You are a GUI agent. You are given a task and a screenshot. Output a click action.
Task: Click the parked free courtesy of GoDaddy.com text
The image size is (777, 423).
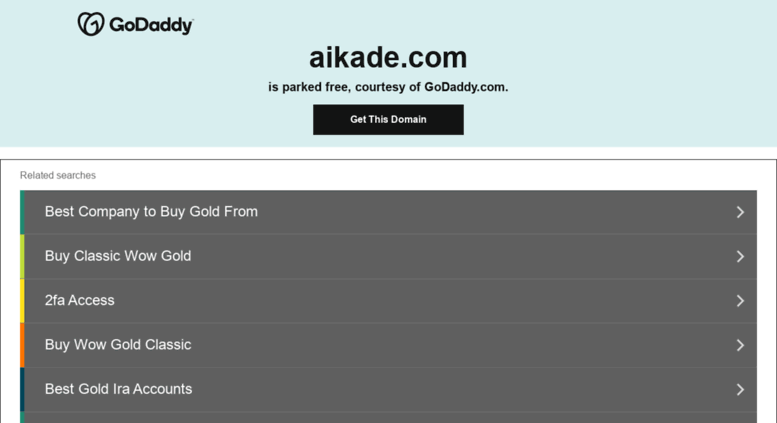(388, 87)
